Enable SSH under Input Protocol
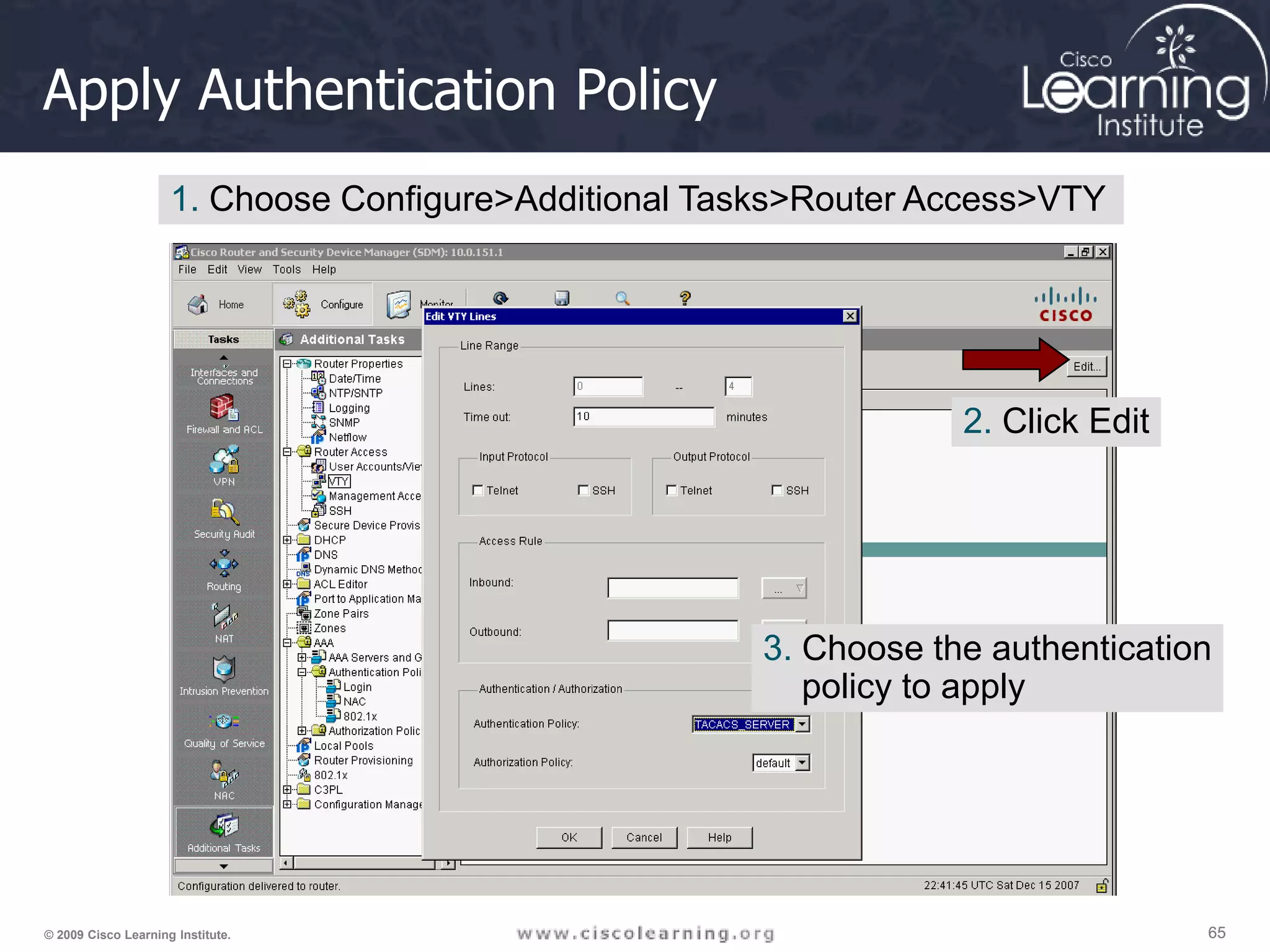Image resolution: width=1270 pixels, height=952 pixels. (x=583, y=490)
